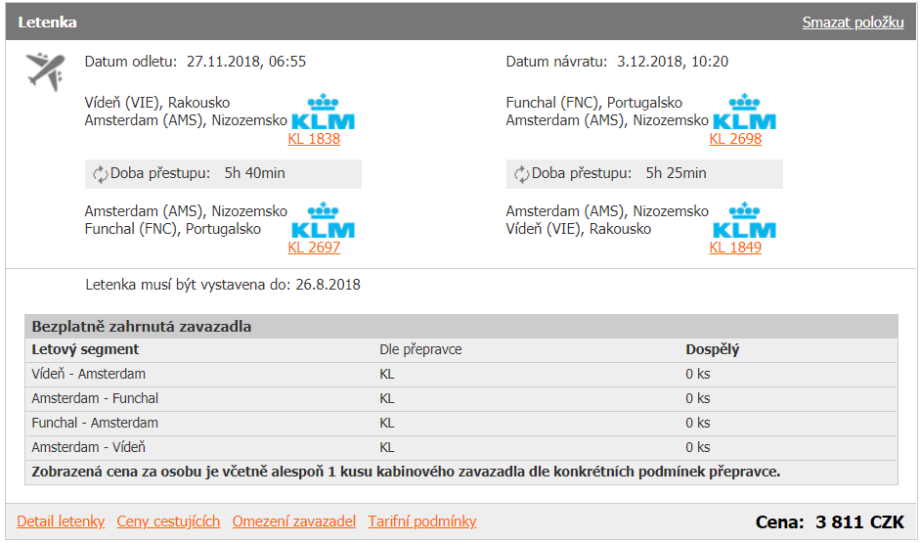Click the KLM logo above flight KL 2697

(x=323, y=221)
